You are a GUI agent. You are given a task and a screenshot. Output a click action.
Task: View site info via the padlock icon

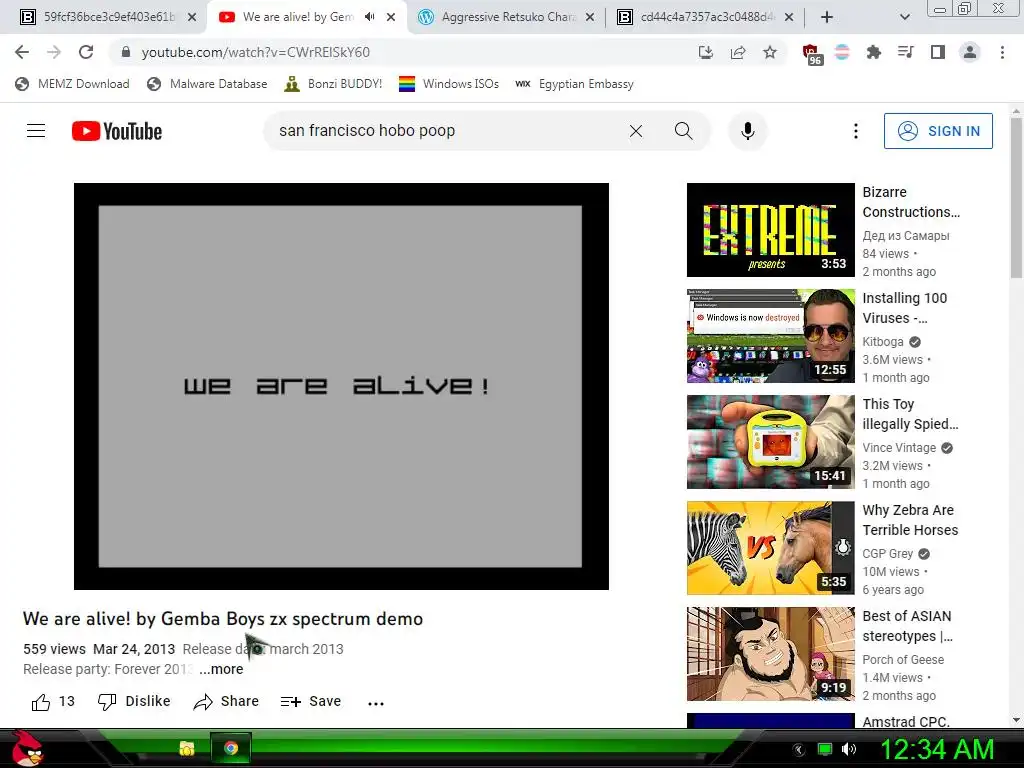pos(126,52)
